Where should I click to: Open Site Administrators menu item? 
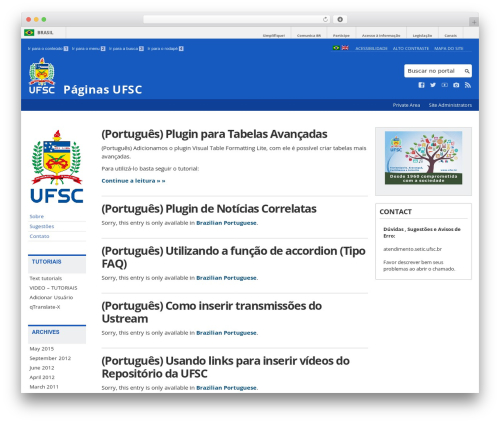(450, 105)
